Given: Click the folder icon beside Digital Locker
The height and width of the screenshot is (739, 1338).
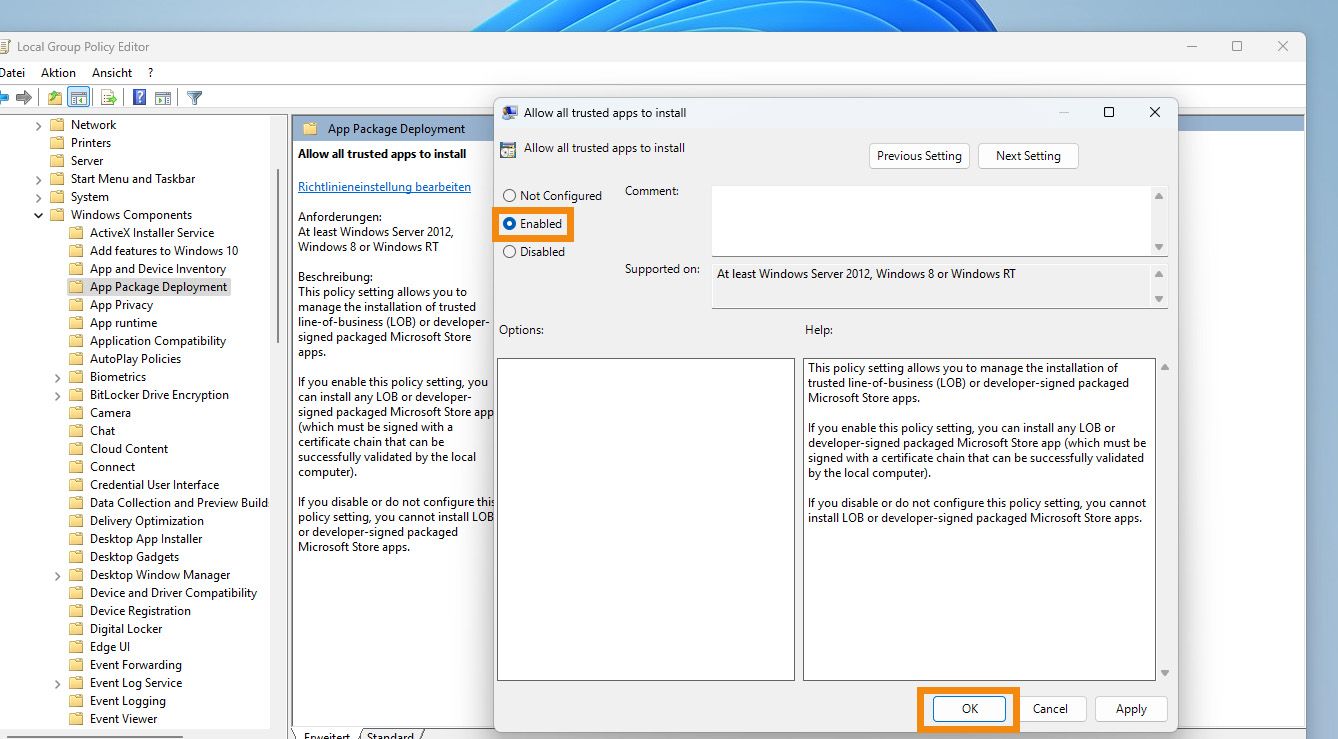Looking at the screenshot, I should pyautogui.click(x=75, y=629).
